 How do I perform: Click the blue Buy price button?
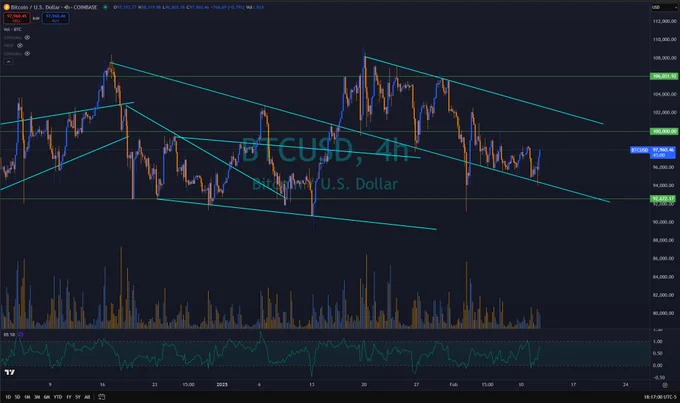[x=56, y=18]
